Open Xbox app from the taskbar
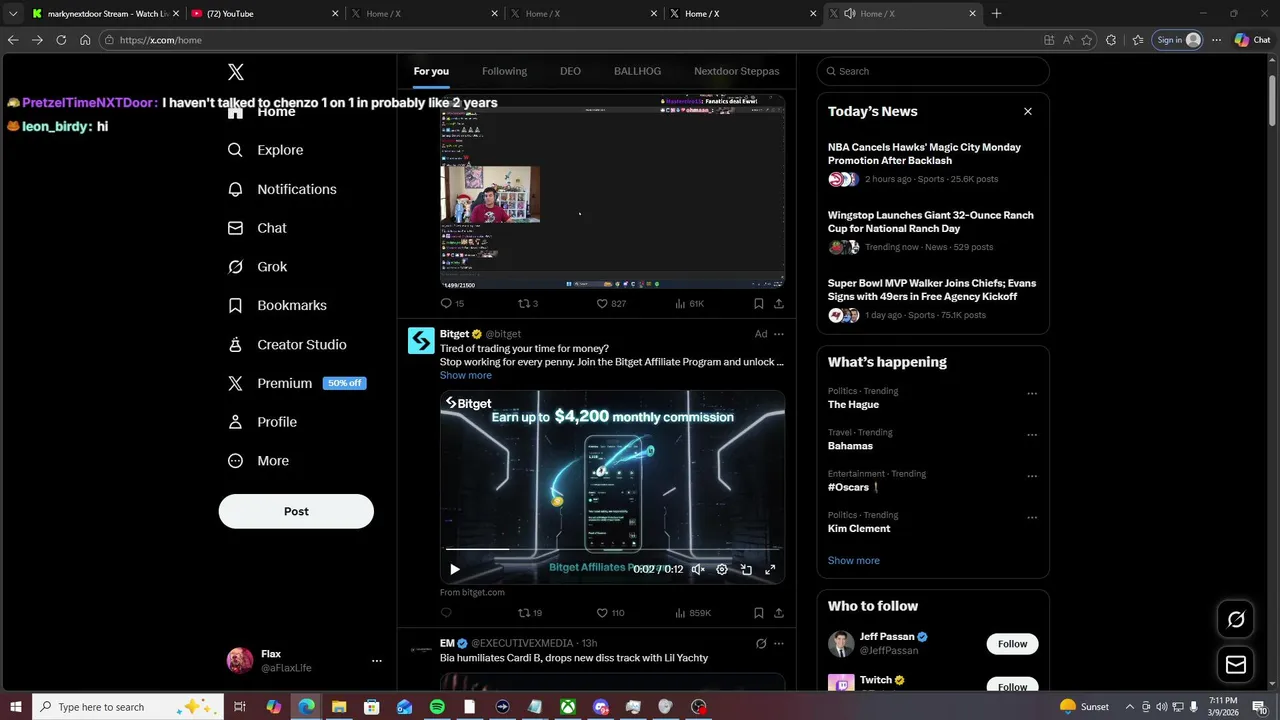Image resolution: width=1280 pixels, height=720 pixels. pyautogui.click(x=567, y=707)
